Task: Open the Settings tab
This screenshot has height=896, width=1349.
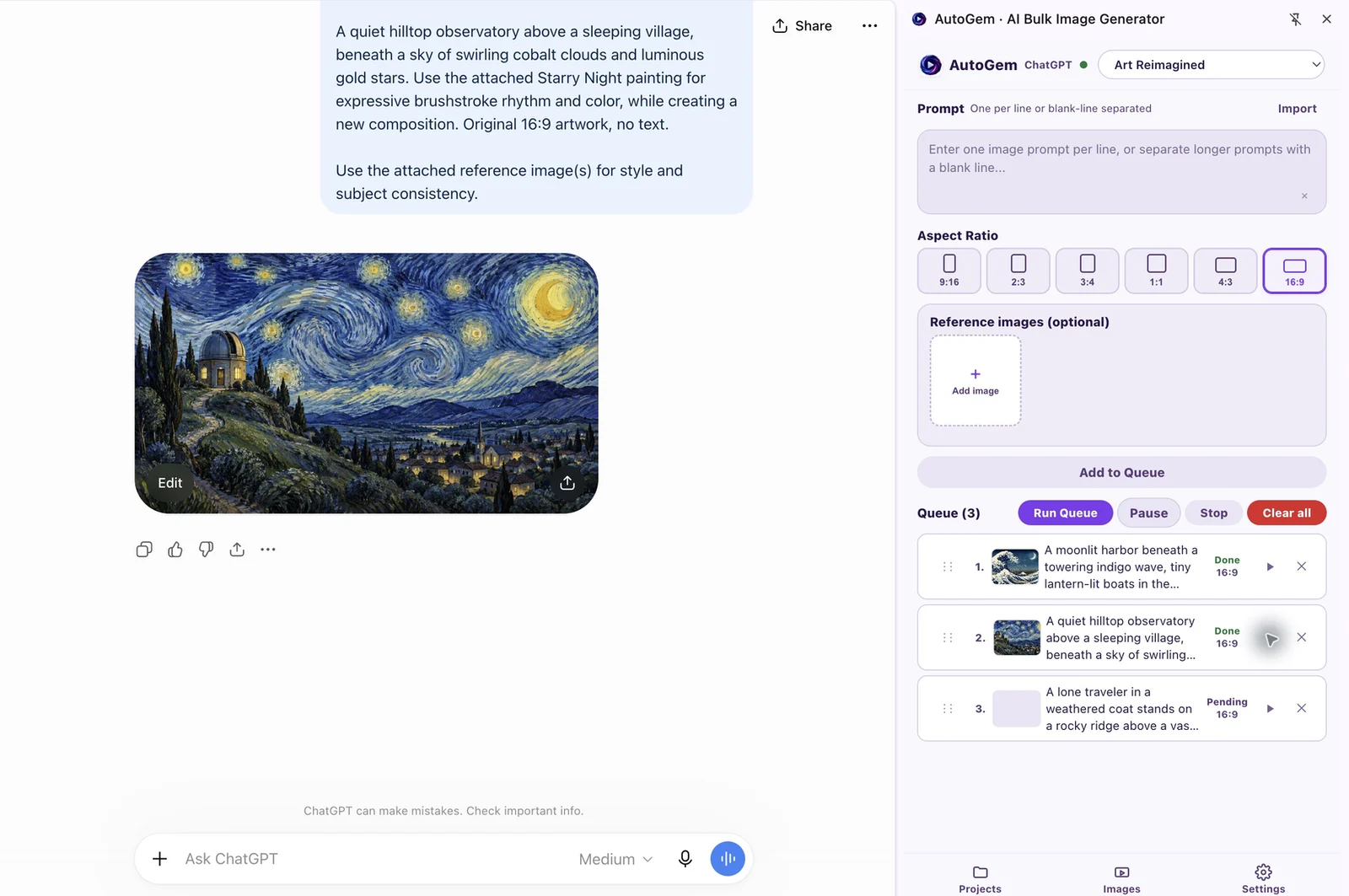Action: pyautogui.click(x=1263, y=879)
